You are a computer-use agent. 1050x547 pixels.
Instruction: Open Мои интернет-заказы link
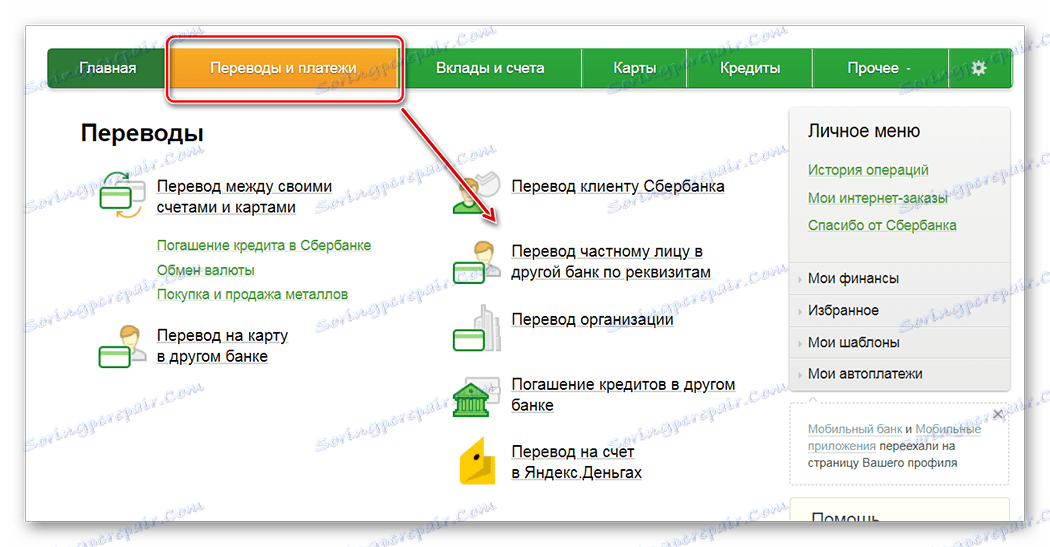pos(878,198)
